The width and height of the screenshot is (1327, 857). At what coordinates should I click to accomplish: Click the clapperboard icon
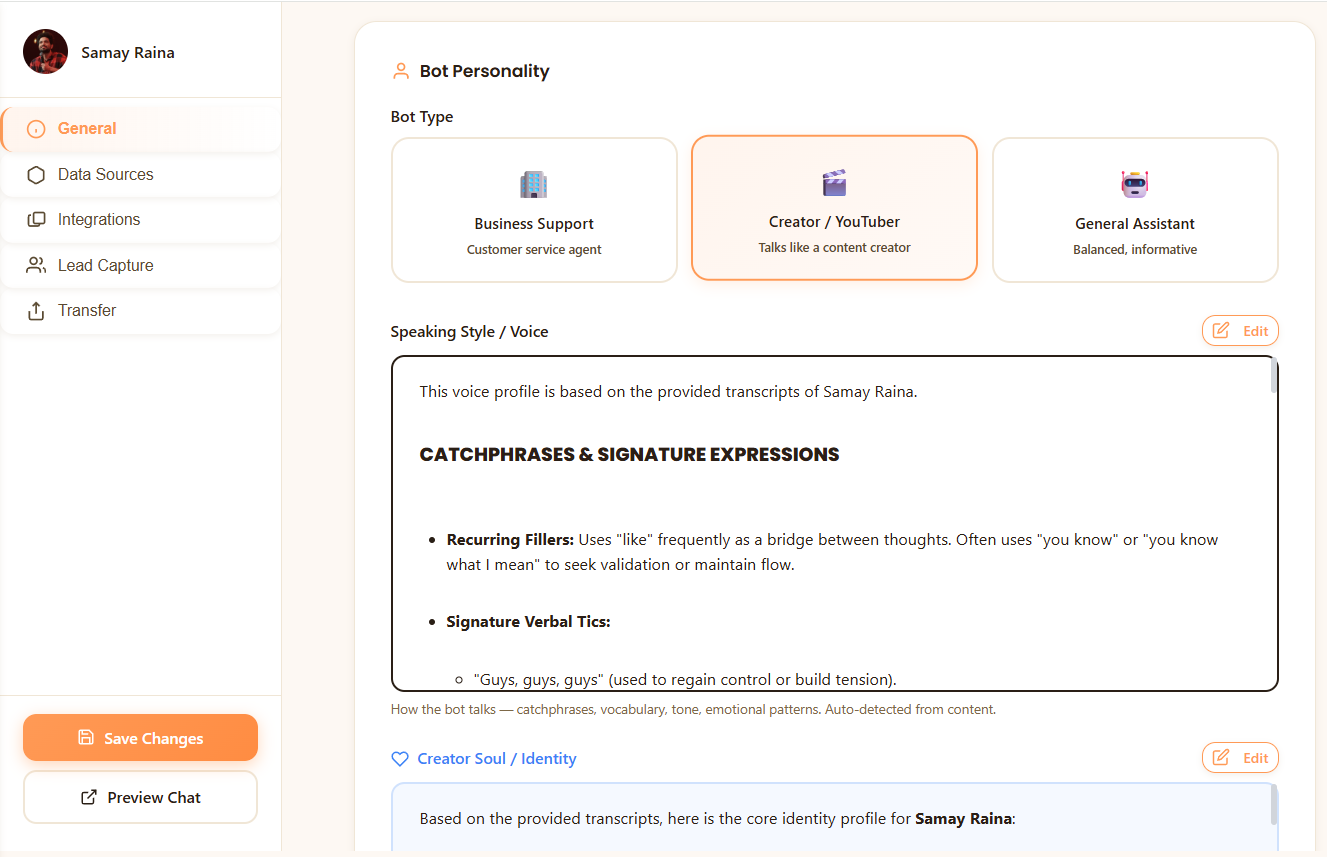834,182
